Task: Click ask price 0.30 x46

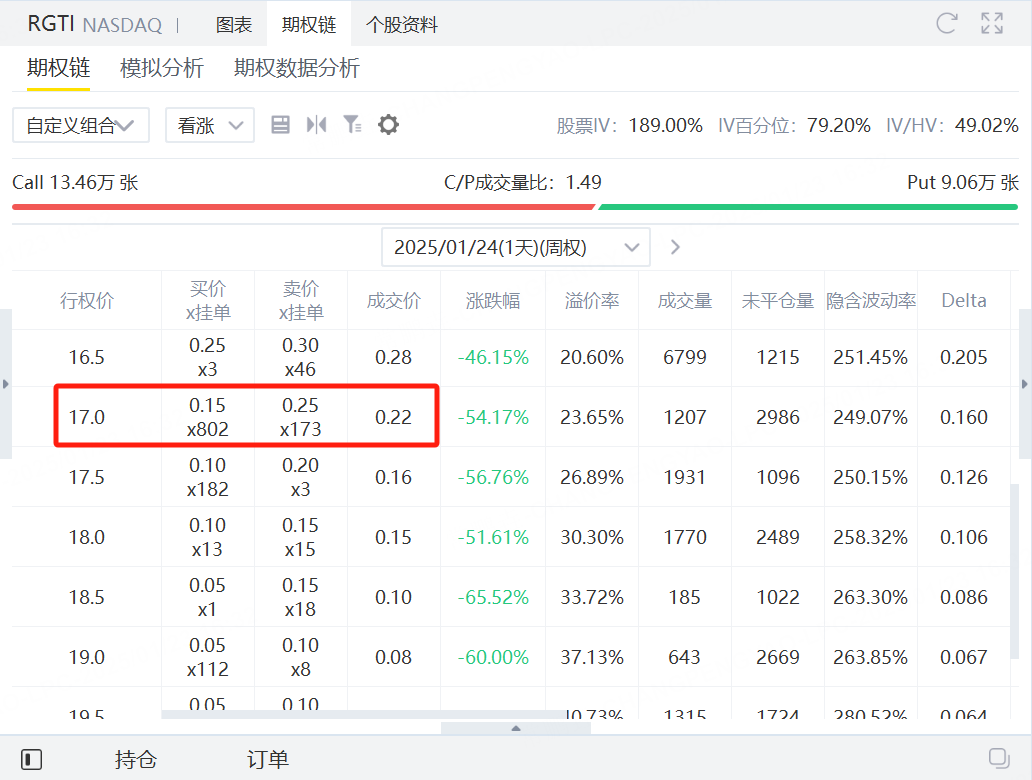Action: click(301, 357)
